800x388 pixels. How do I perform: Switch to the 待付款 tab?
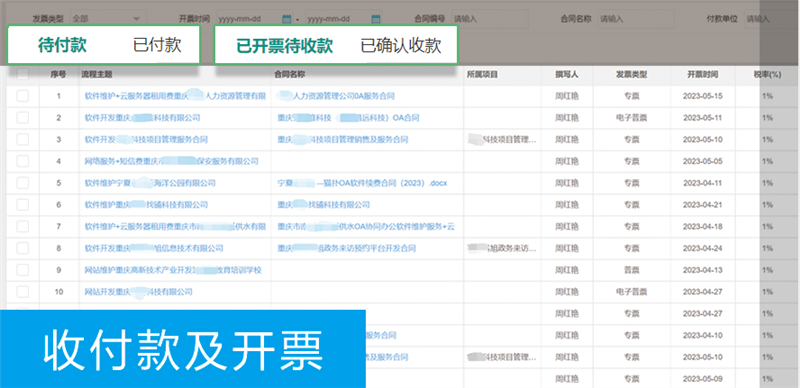(x=62, y=45)
